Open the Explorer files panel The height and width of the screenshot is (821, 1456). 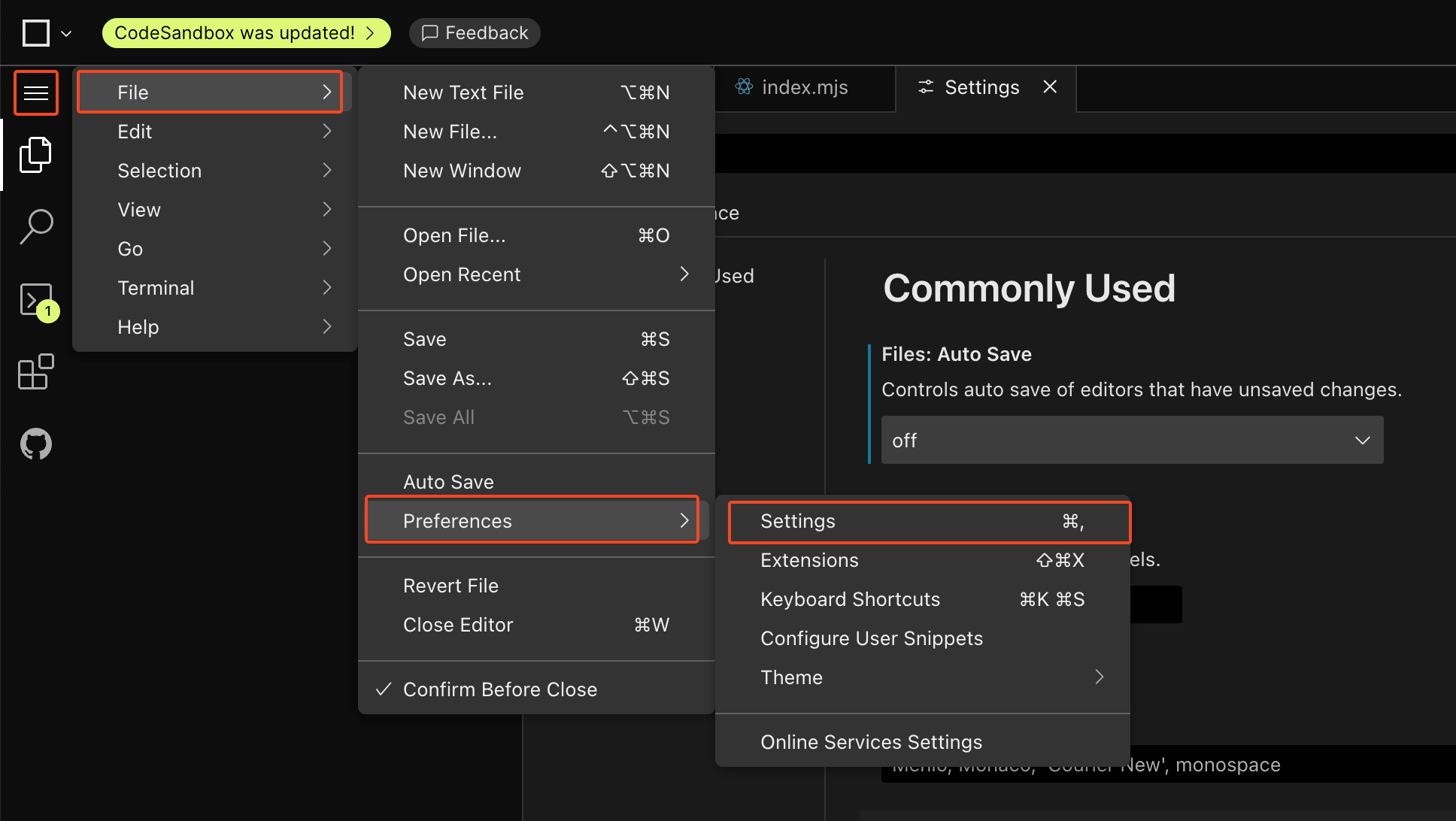35,155
